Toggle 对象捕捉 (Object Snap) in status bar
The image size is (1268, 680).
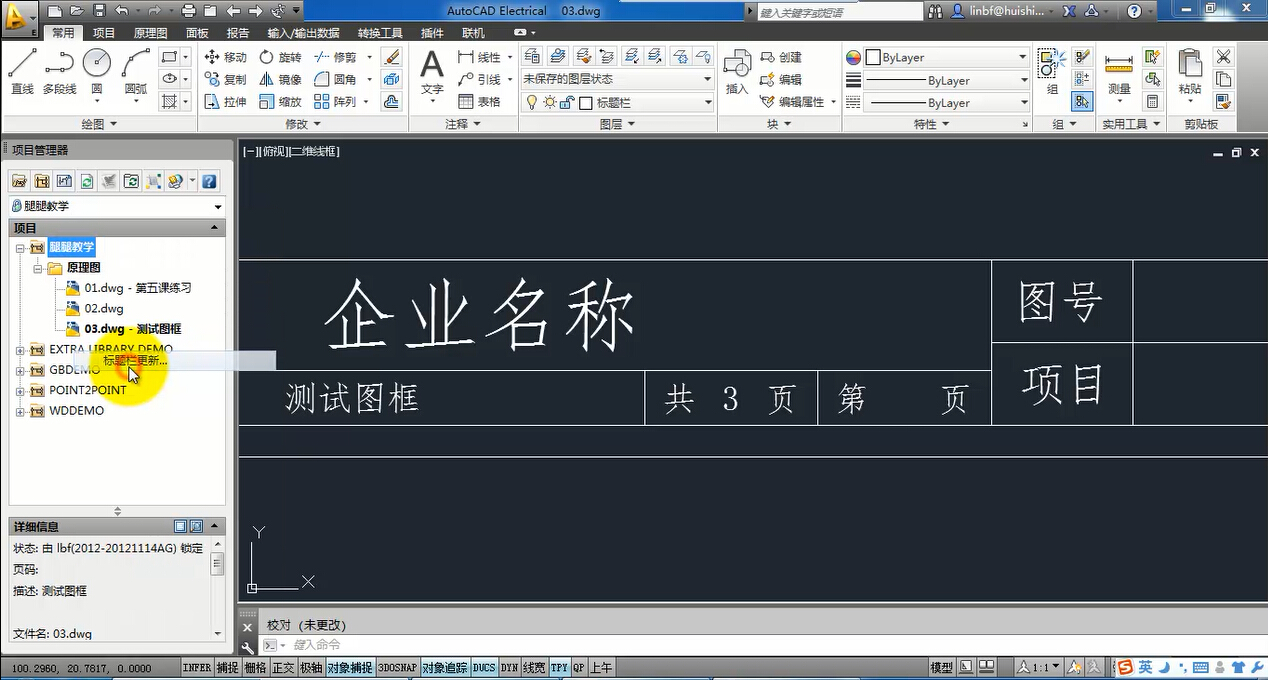pos(349,668)
